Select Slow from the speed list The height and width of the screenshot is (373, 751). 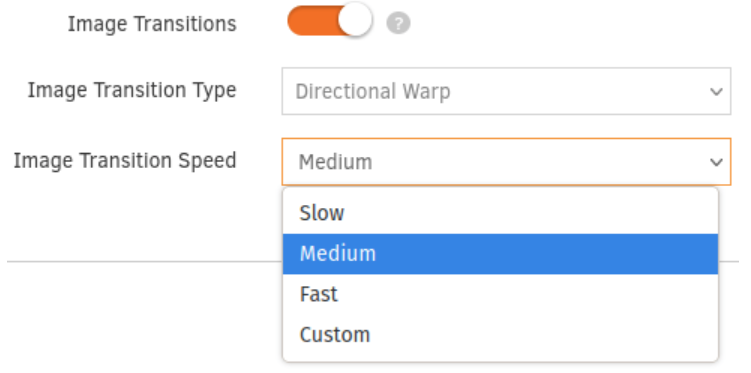(501, 213)
